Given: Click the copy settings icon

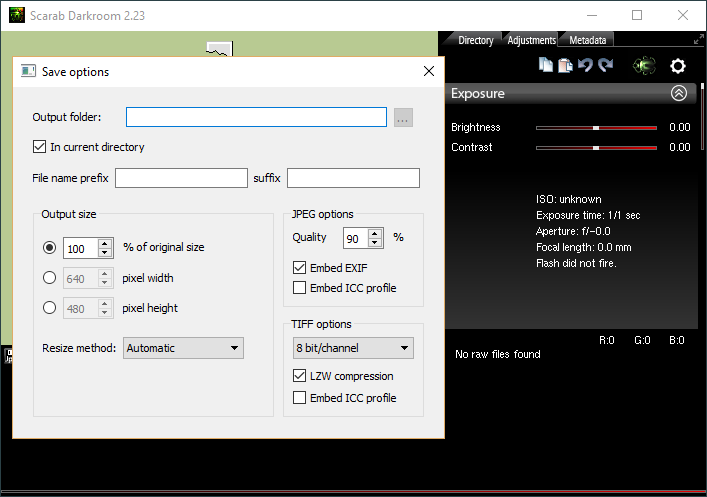Looking at the screenshot, I should pos(546,65).
